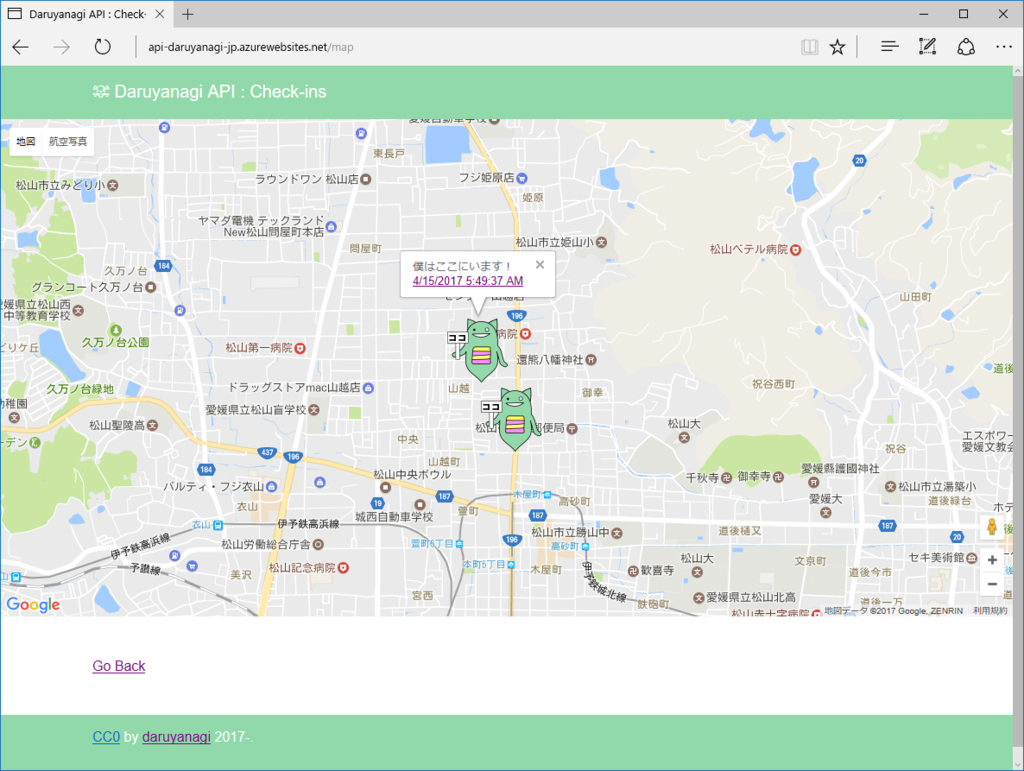Click the Google logo on map
This screenshot has height=771, width=1024.
point(33,605)
